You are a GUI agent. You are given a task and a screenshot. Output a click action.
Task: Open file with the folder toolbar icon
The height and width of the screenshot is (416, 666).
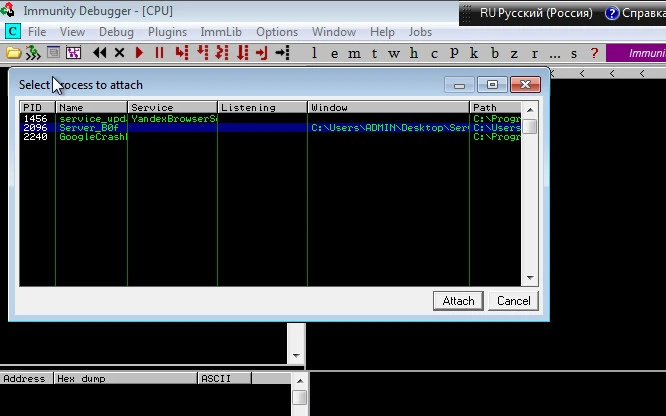pyautogui.click(x=13, y=53)
